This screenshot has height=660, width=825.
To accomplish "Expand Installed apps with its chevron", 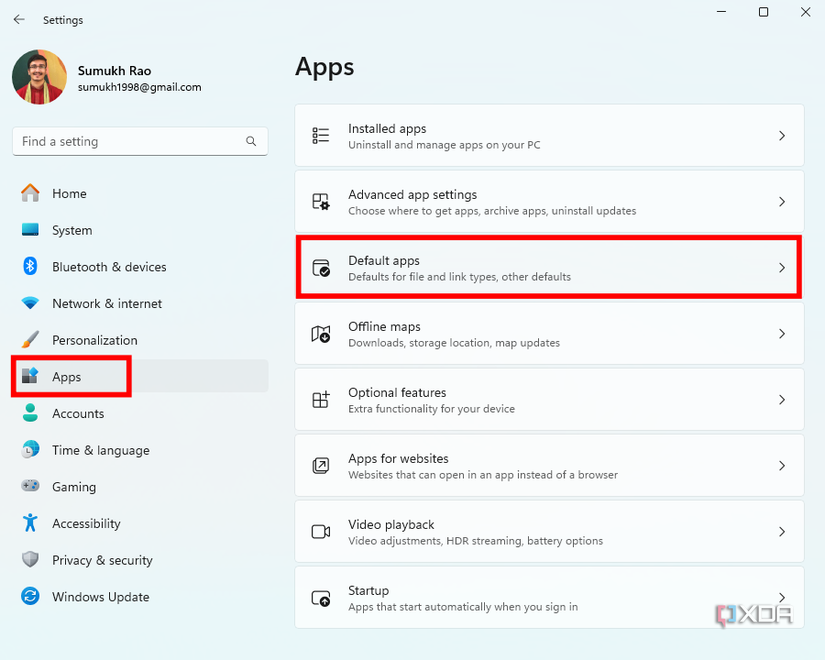I will point(782,136).
